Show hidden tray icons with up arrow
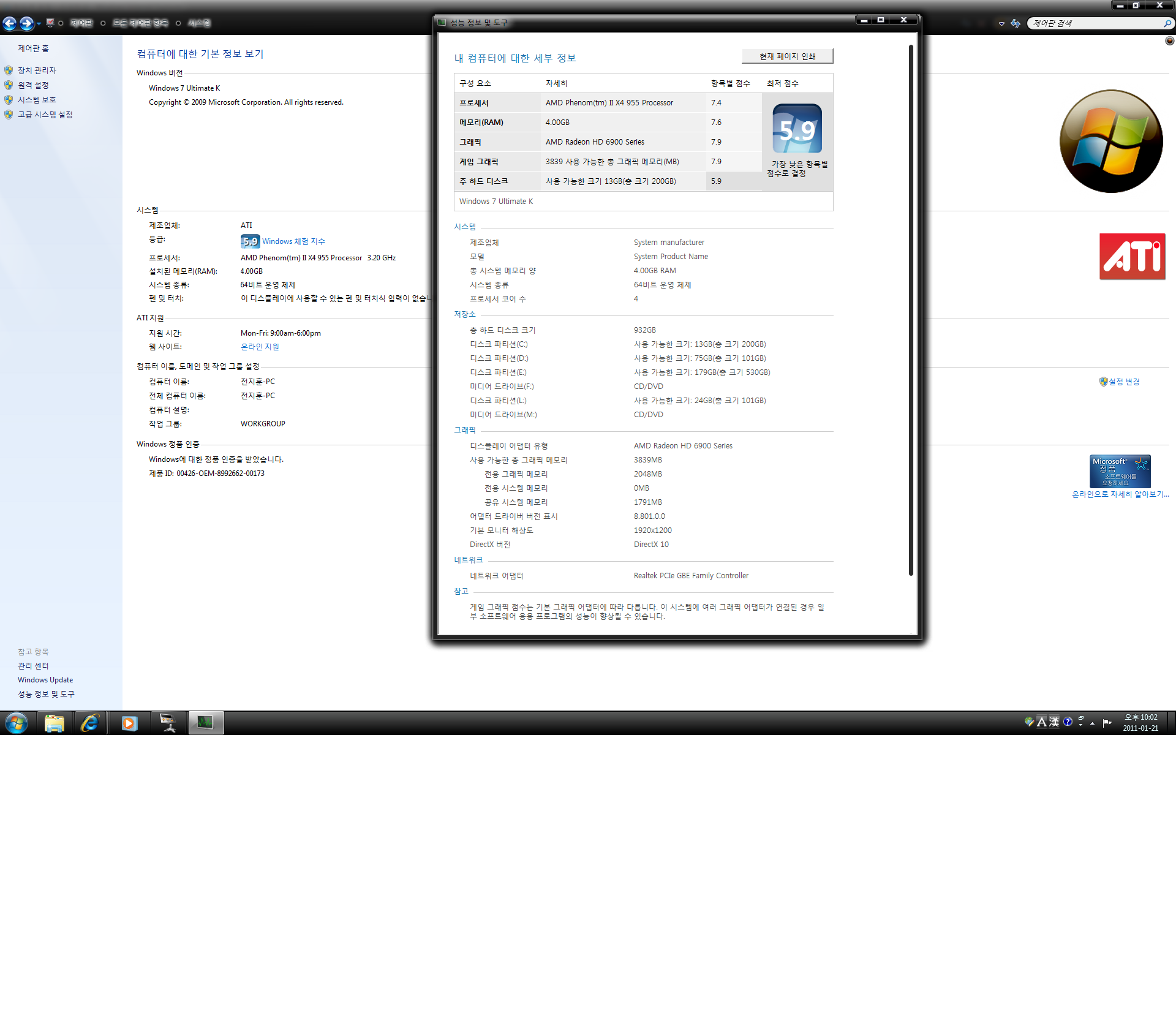This screenshot has height=1034, width=1176. 1092,723
